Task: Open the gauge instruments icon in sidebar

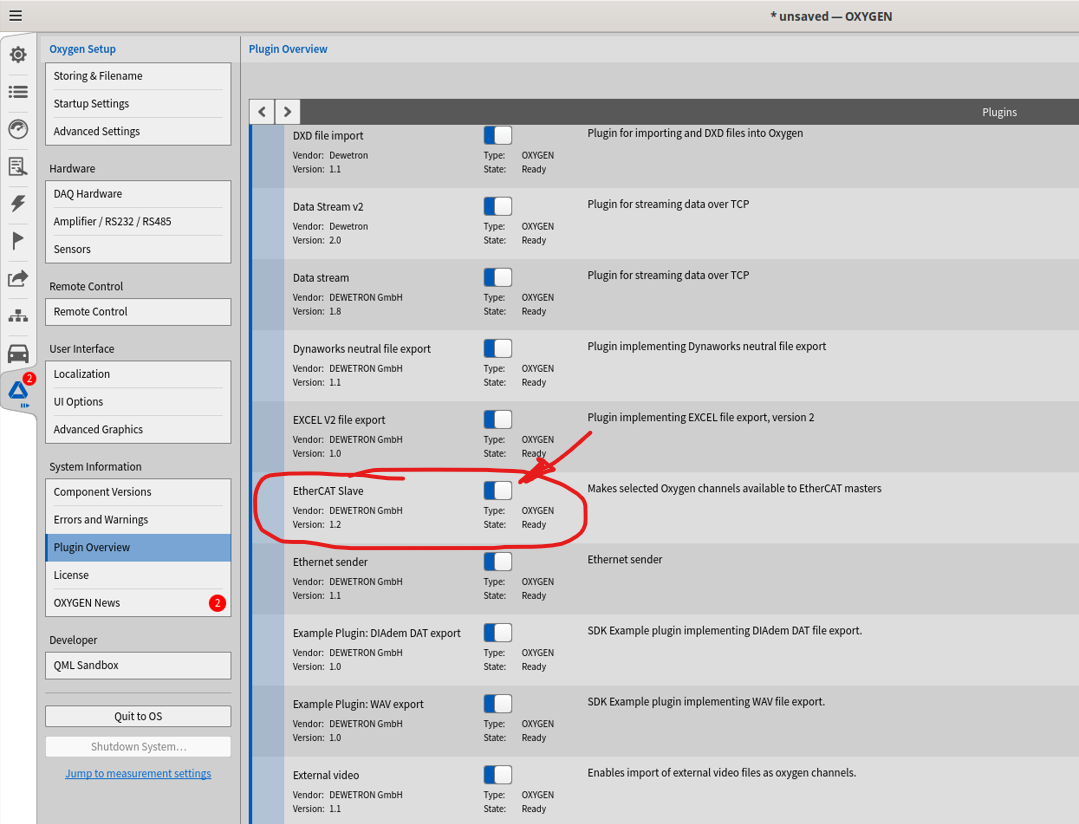Action: click(x=18, y=129)
